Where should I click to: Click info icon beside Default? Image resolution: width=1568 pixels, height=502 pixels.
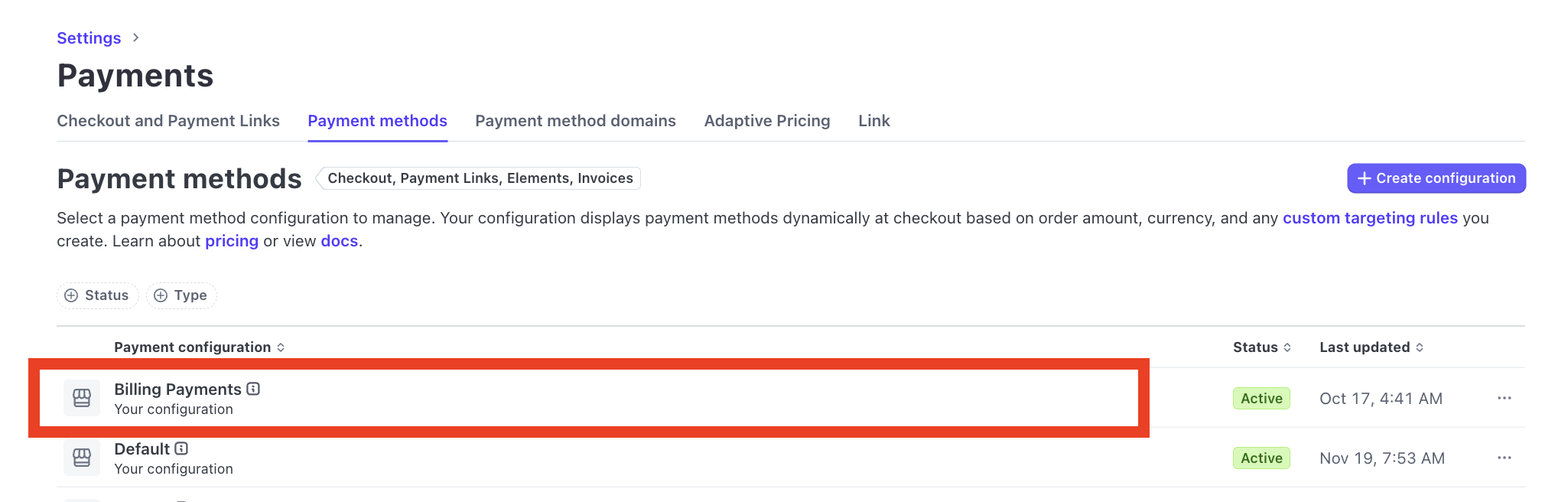[x=181, y=448]
